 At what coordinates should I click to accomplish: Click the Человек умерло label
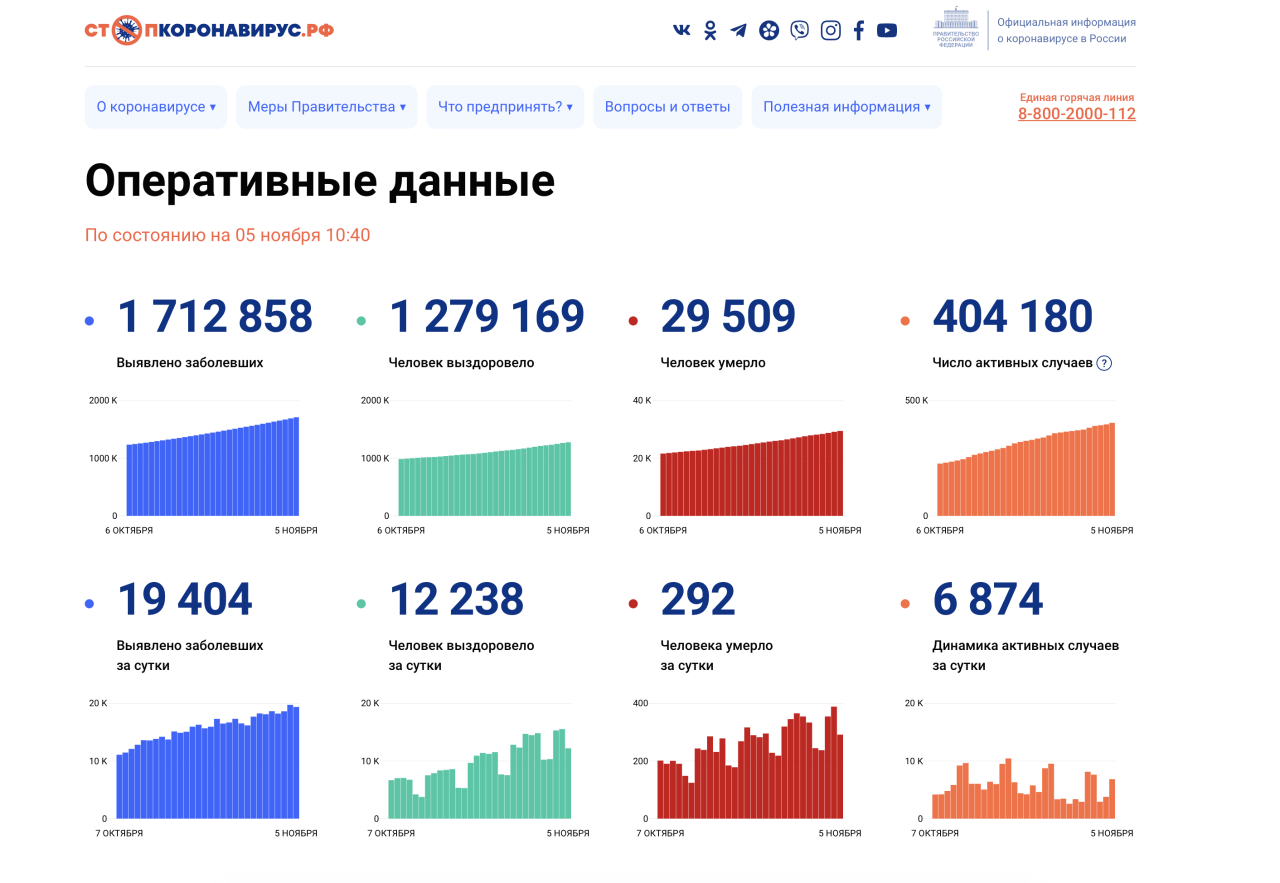pyautogui.click(x=713, y=363)
